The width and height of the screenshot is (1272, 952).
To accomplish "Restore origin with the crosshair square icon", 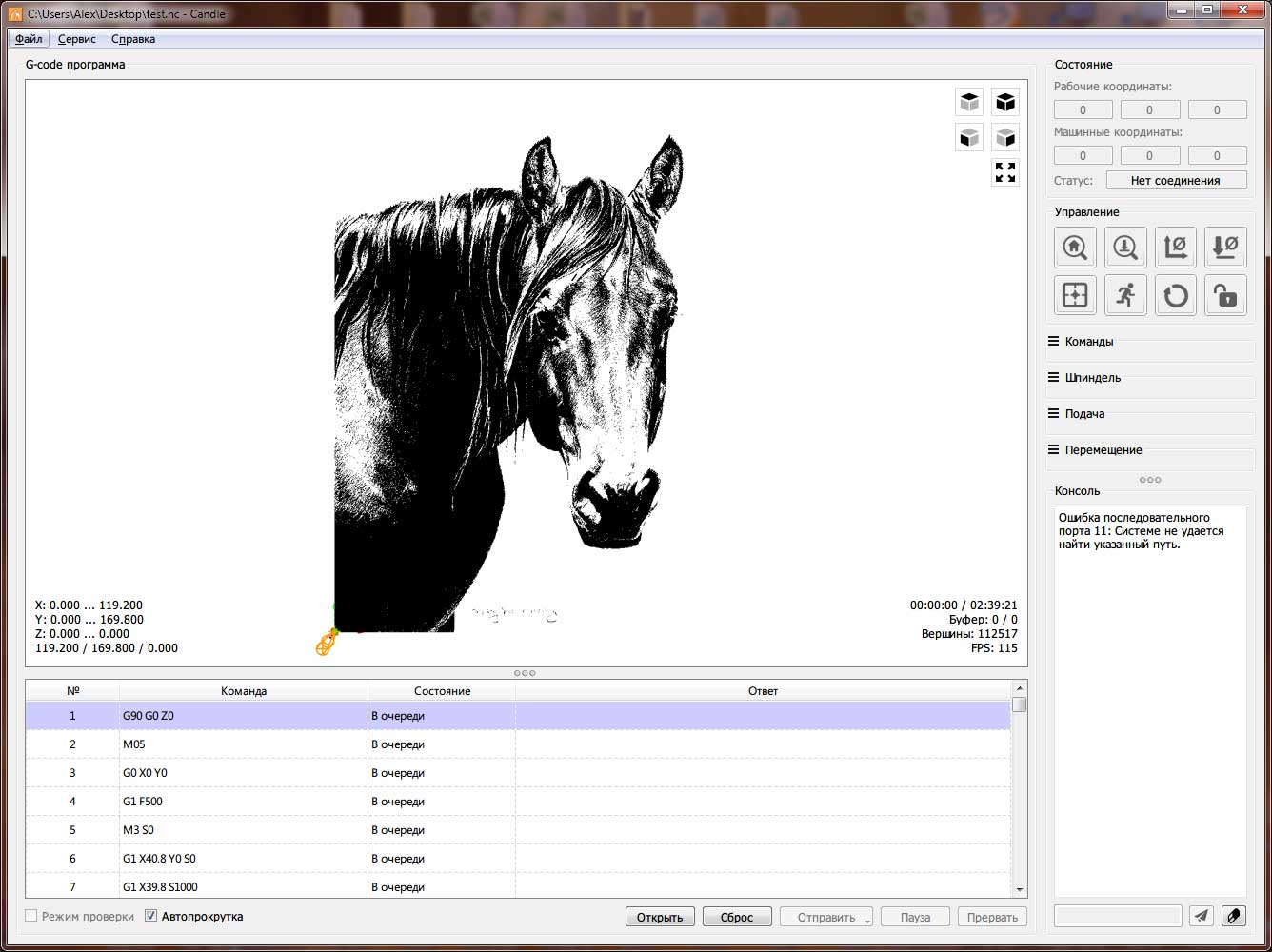I will pyautogui.click(x=1075, y=295).
